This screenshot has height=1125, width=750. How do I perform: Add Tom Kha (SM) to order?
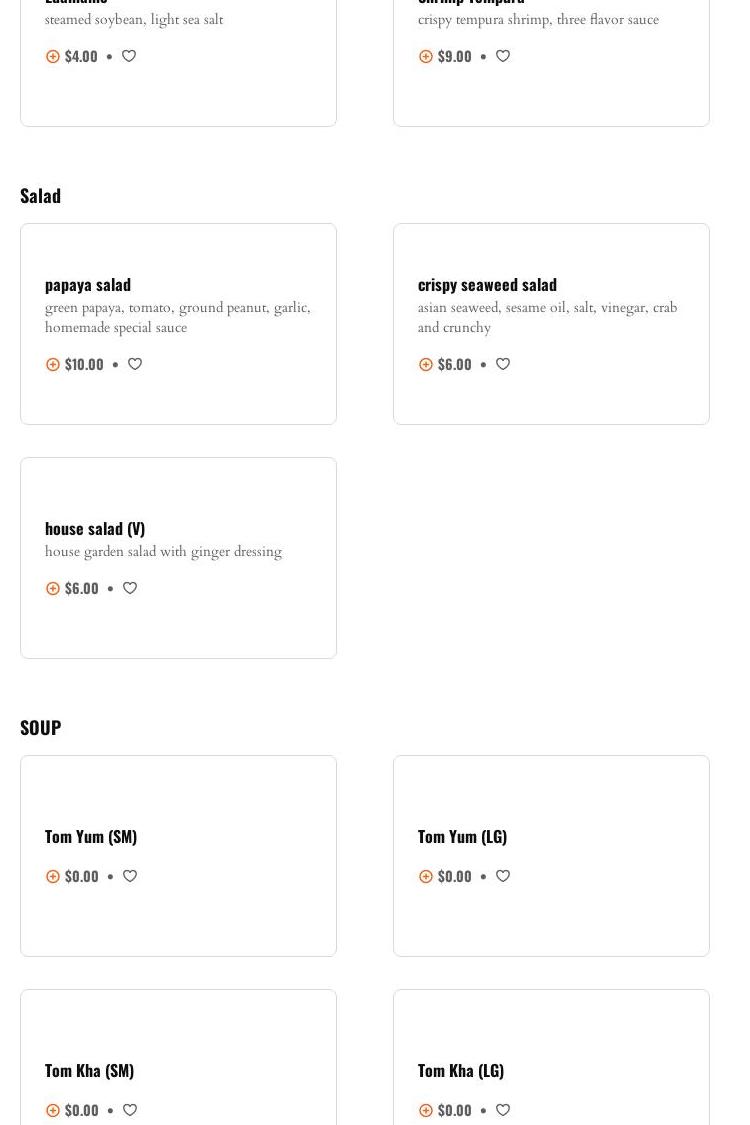click(x=53, y=1111)
